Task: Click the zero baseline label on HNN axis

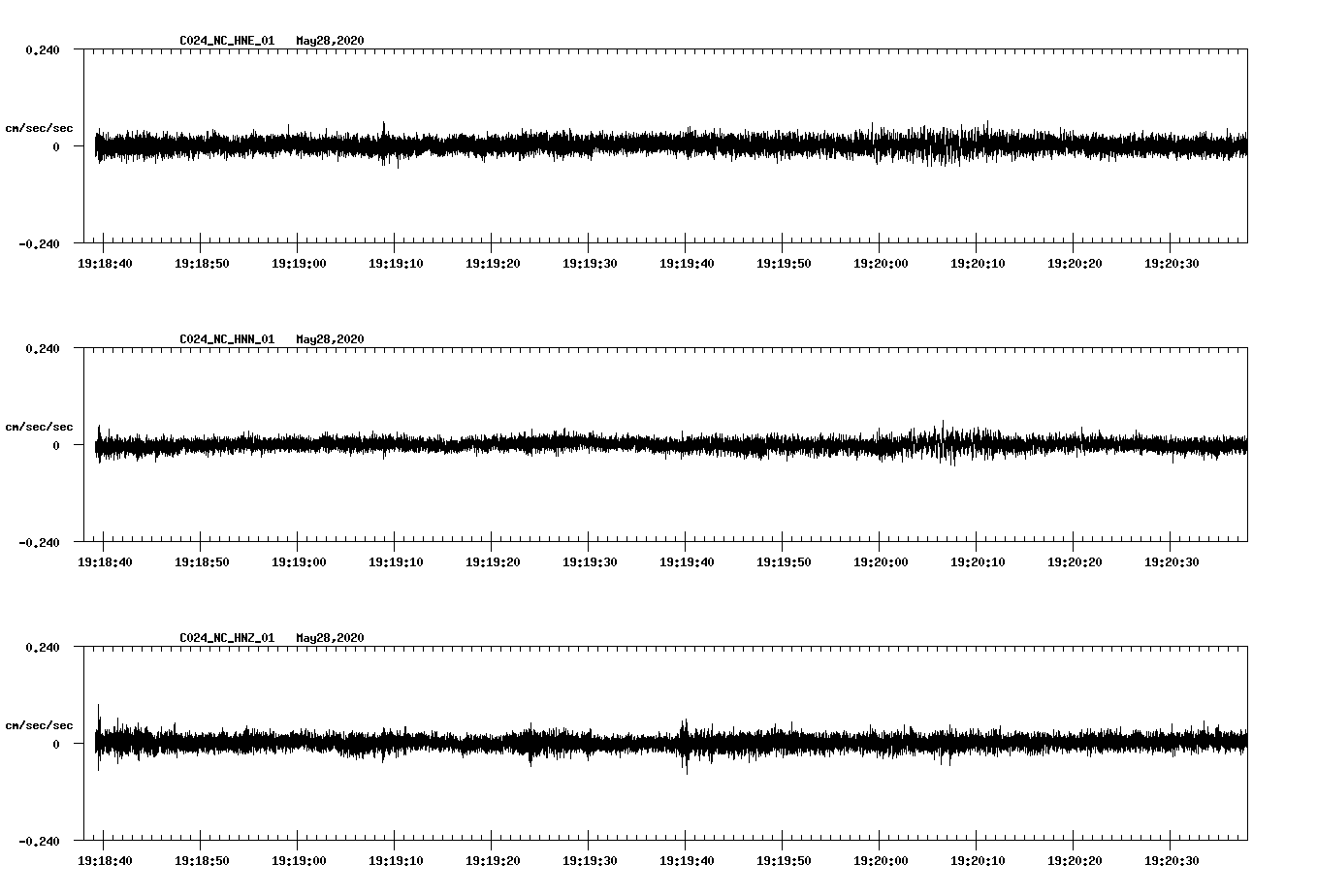Action: [56, 445]
